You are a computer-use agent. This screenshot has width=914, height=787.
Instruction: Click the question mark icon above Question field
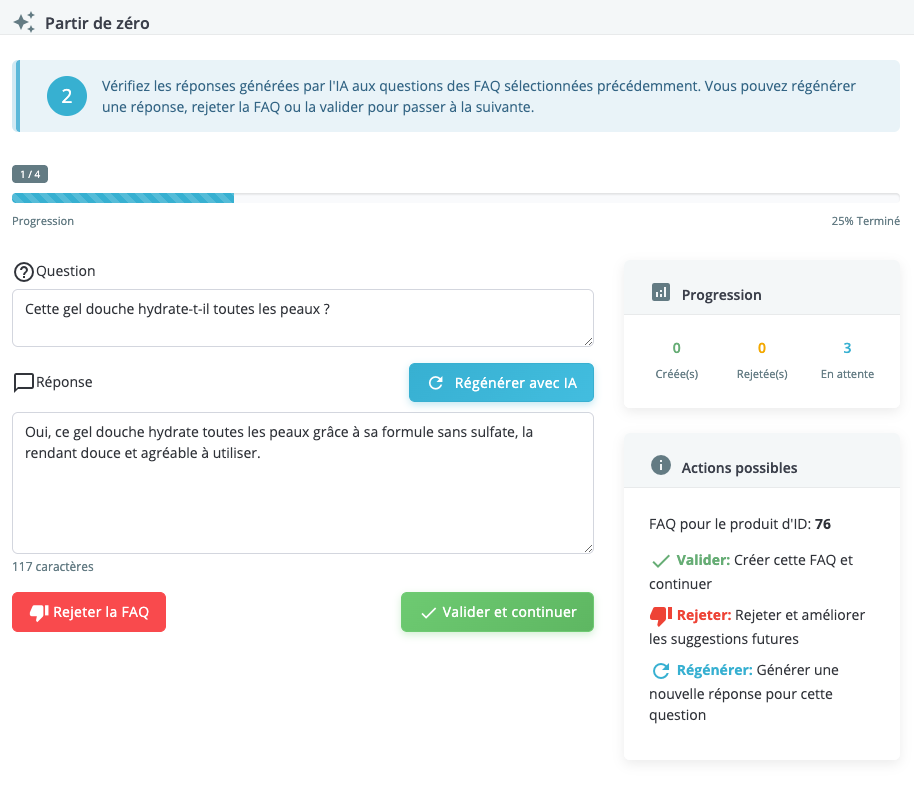click(x=23, y=272)
